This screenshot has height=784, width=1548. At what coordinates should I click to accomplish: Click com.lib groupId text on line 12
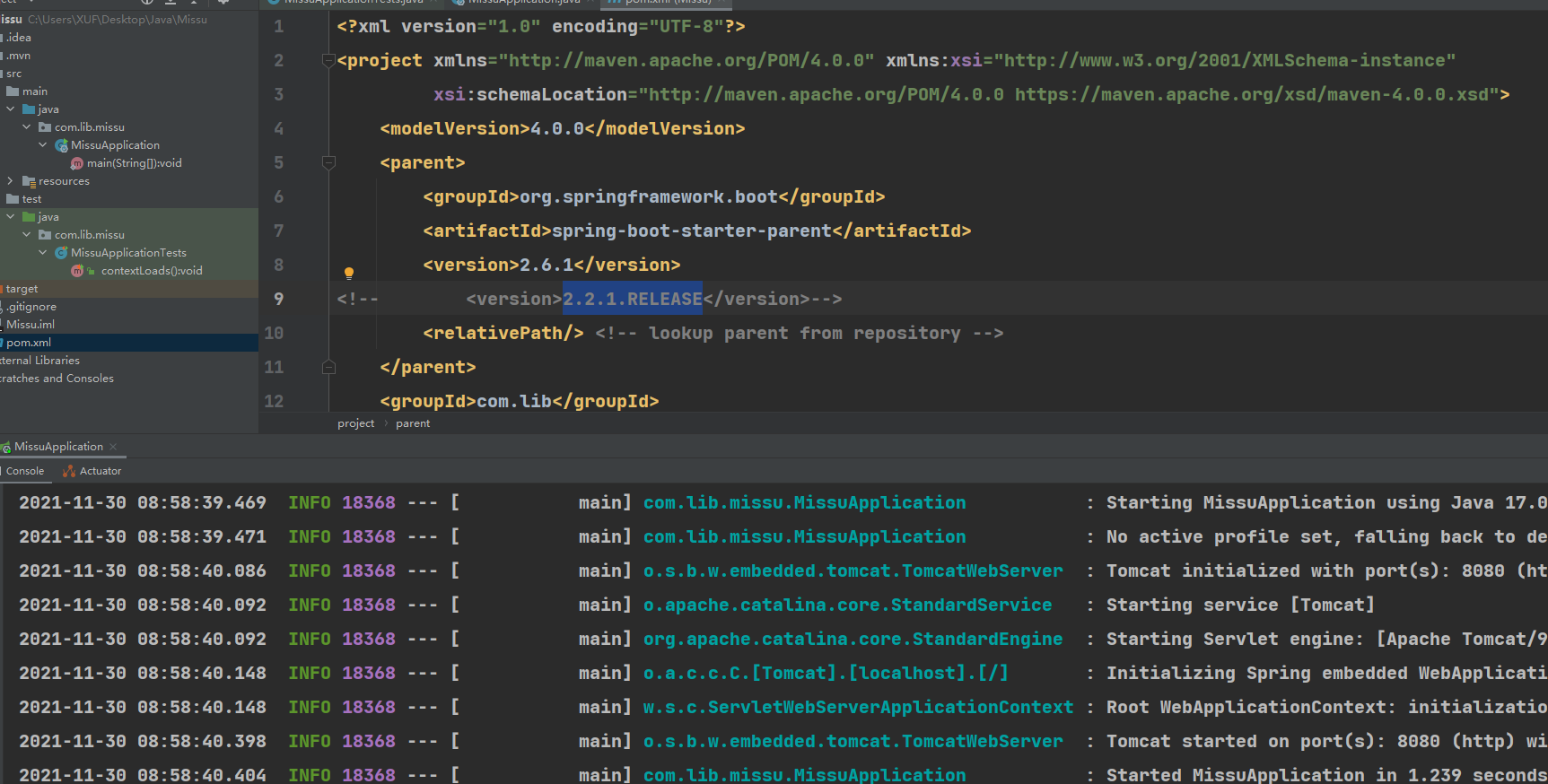[514, 401]
